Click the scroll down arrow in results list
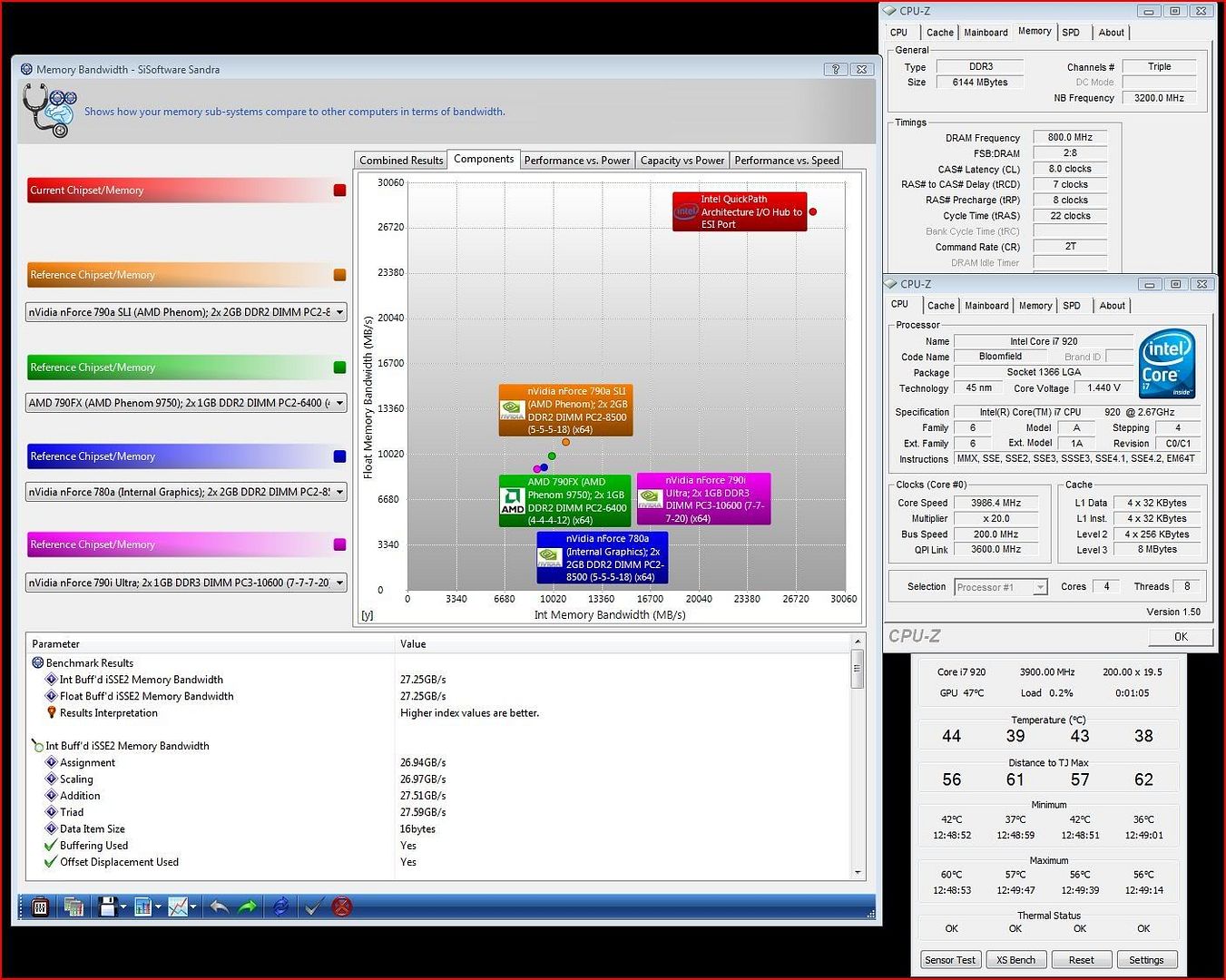Screen dimensions: 1226x980 pos(858,873)
